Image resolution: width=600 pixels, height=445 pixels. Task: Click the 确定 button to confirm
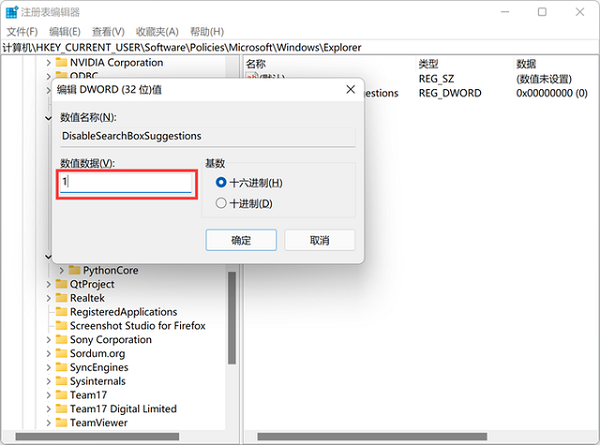pyautogui.click(x=241, y=241)
